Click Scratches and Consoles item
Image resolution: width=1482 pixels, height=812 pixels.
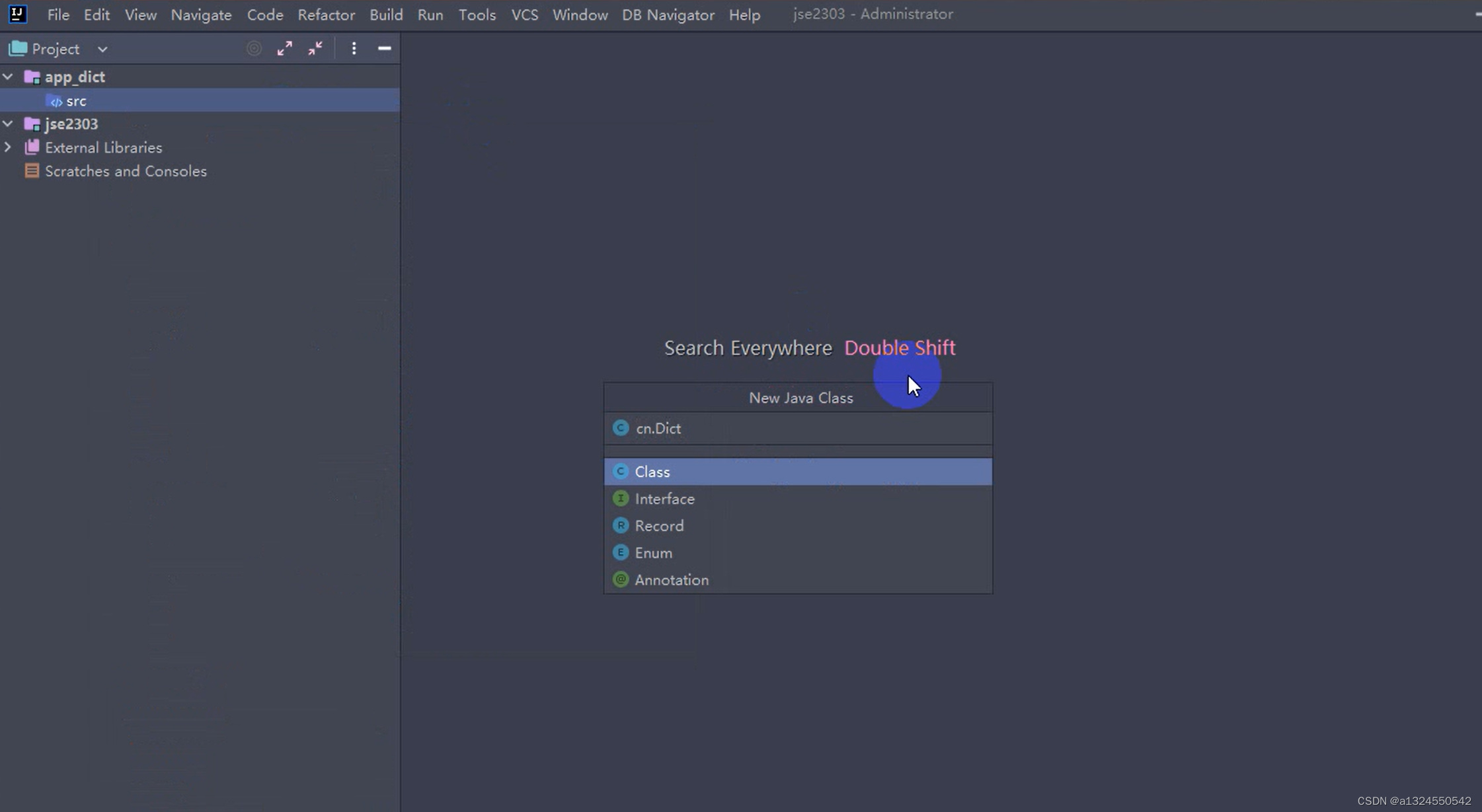pos(125,171)
